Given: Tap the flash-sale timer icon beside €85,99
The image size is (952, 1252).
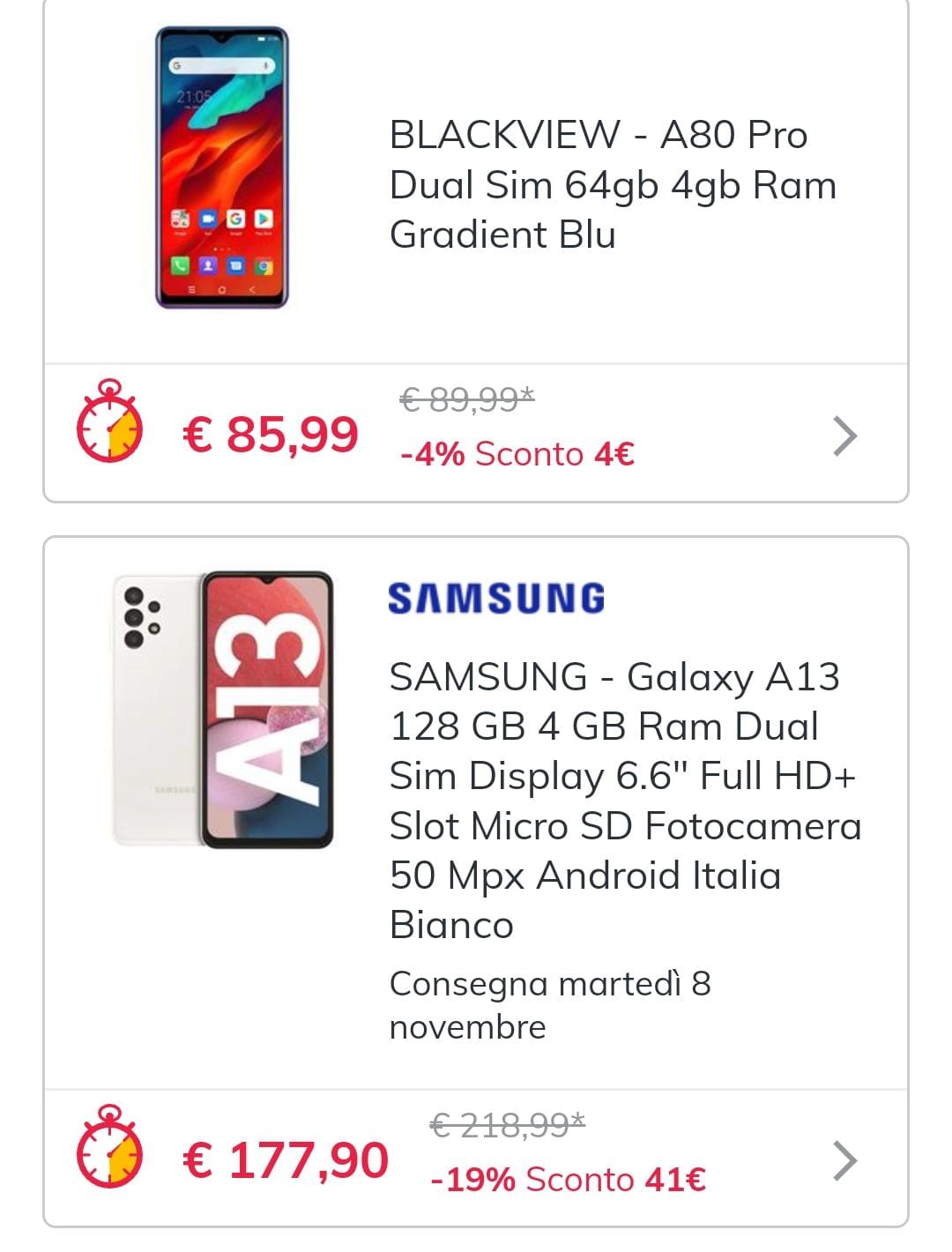Looking at the screenshot, I should [109, 421].
